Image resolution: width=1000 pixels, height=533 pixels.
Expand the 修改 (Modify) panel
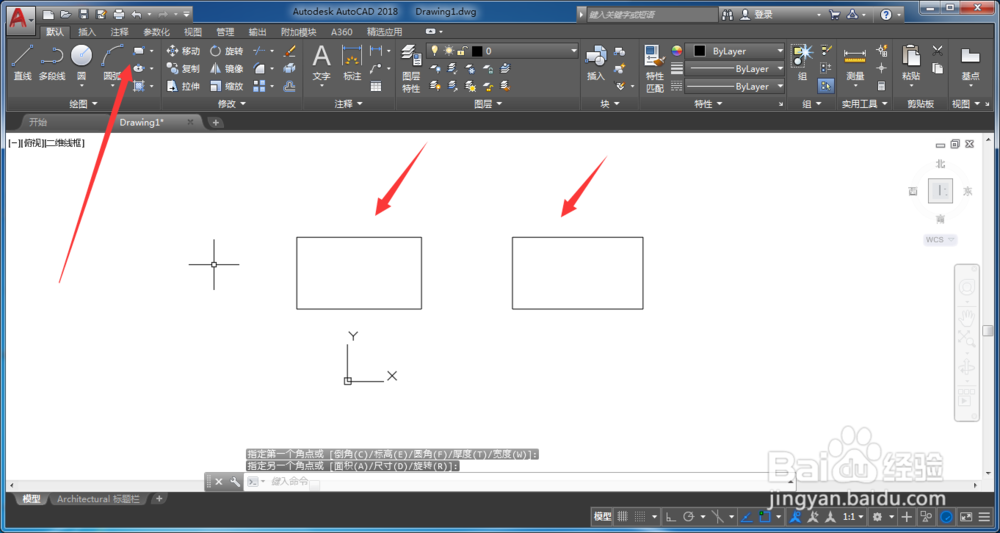click(232, 104)
